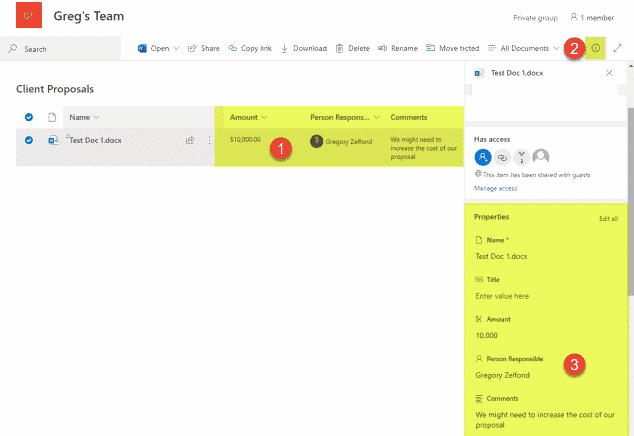Click the Word icon in the details pane header
Viewport: 634px width, 436px height.
(479, 73)
